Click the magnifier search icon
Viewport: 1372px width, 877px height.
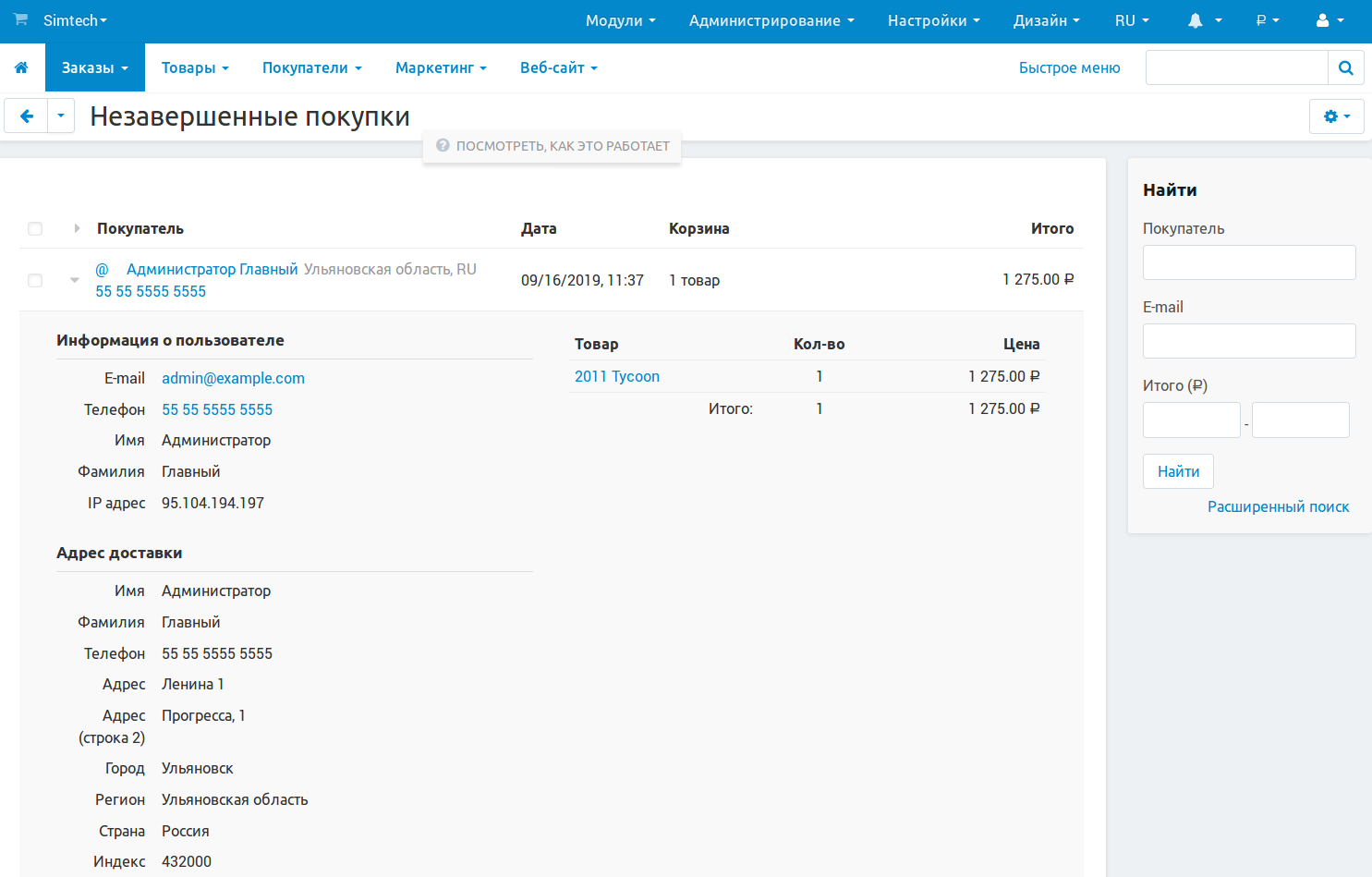(x=1345, y=67)
